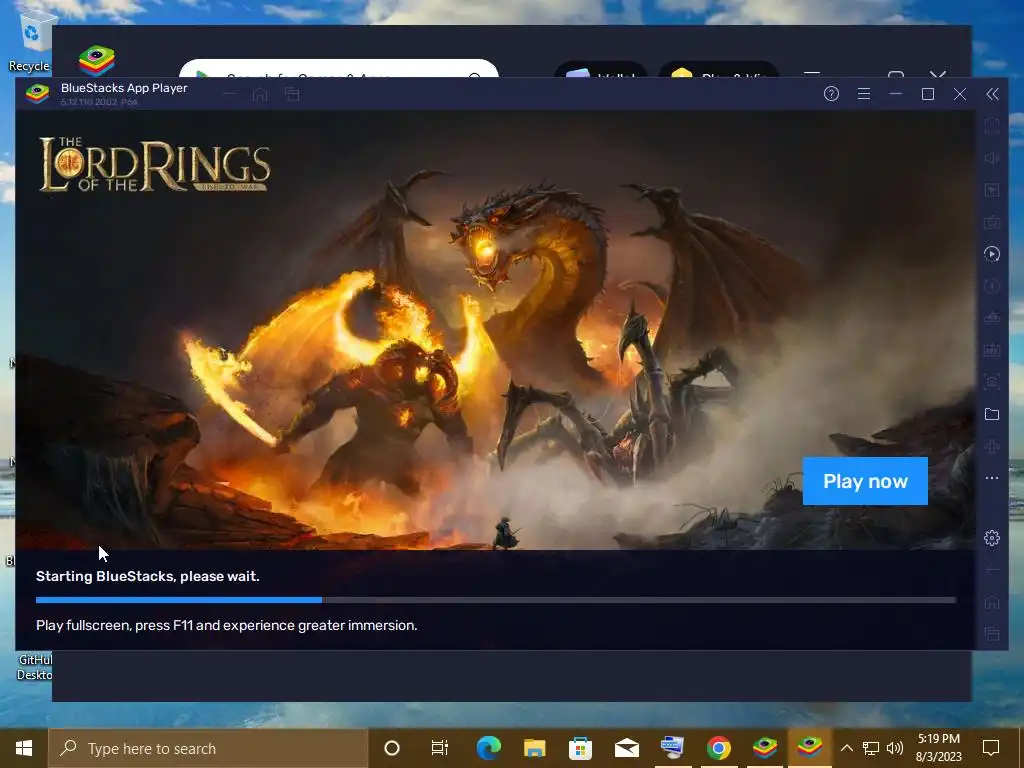This screenshot has width=1024, height=768.
Task: Open the BlueStacks hamburger menu
Action: pyautogui.click(x=864, y=94)
